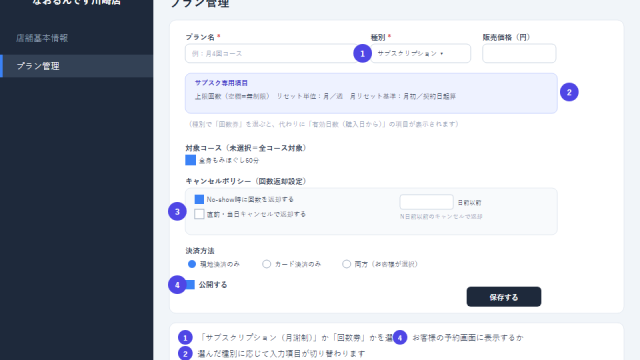Click the キャンセルポリシー (回数返却設定) heading
This screenshot has width=640, height=360.
click(246, 181)
